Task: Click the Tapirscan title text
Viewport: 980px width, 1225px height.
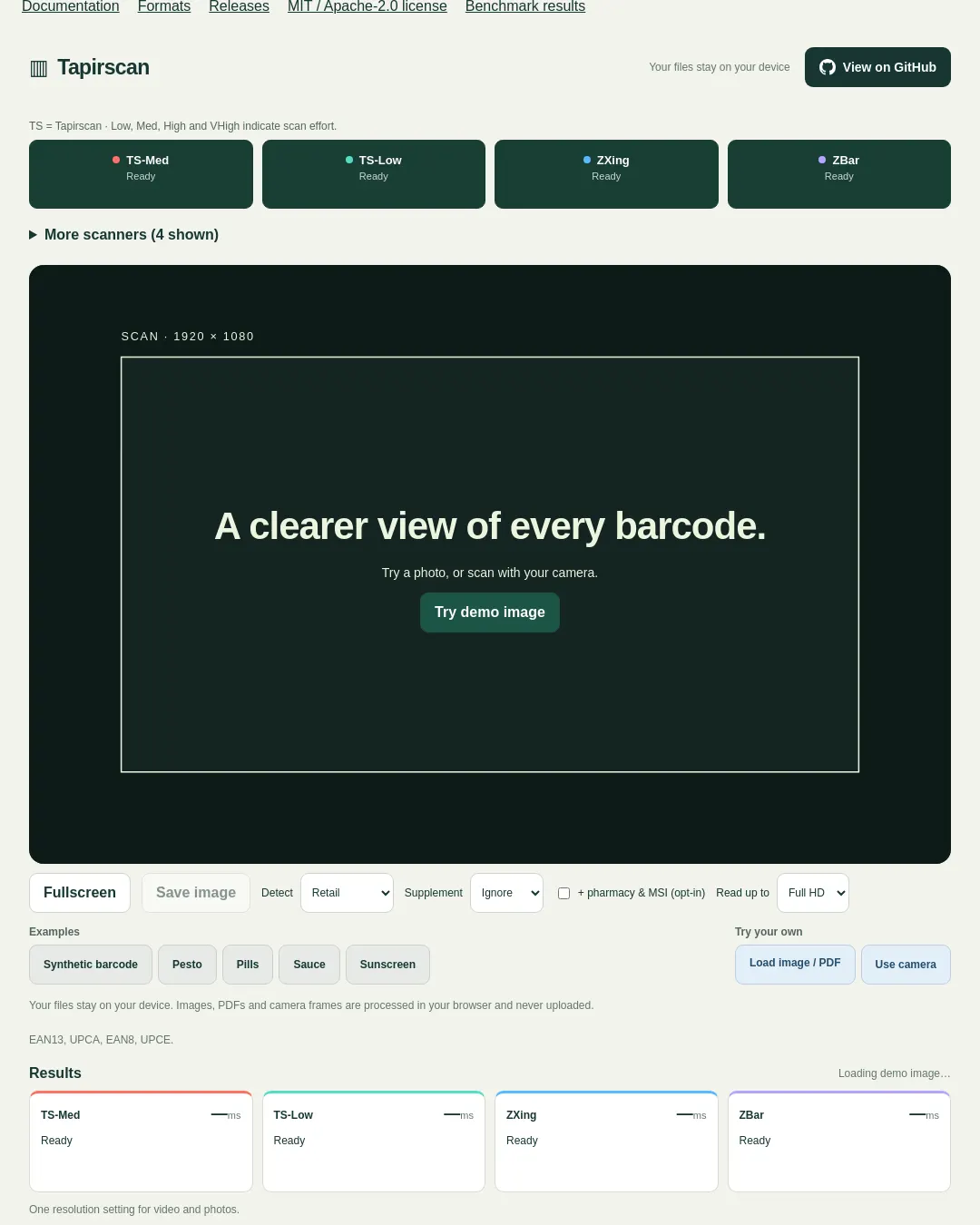Action: (103, 68)
